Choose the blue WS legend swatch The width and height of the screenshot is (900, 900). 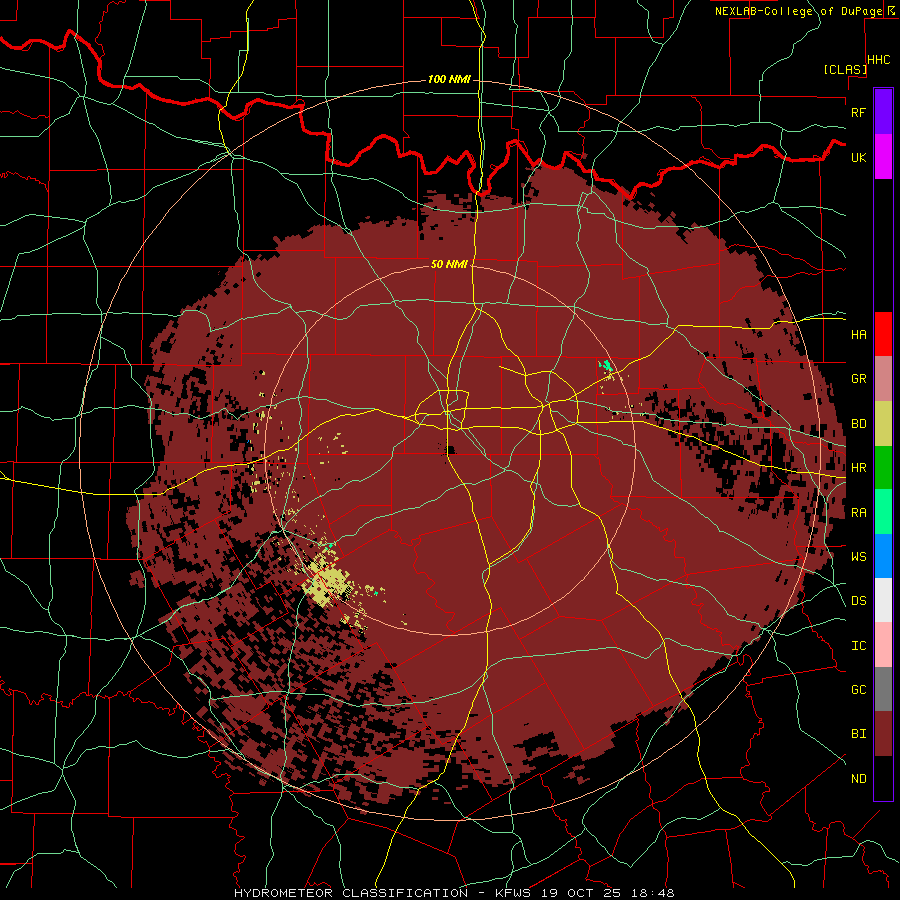tap(883, 556)
